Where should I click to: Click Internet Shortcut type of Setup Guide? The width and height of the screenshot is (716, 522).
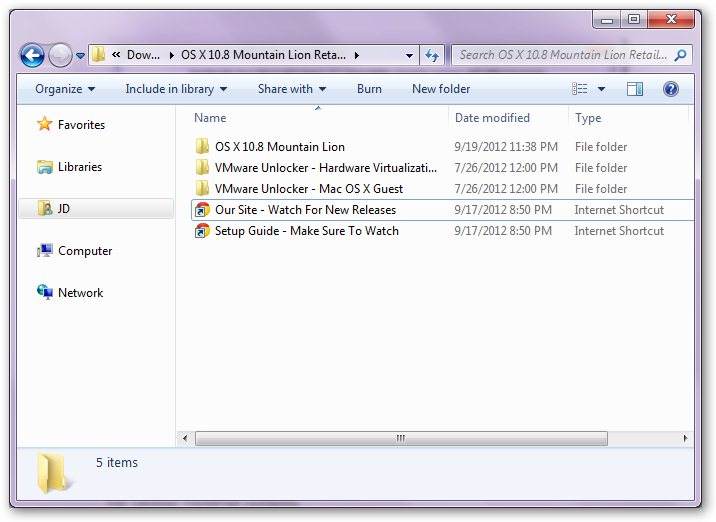[619, 231]
